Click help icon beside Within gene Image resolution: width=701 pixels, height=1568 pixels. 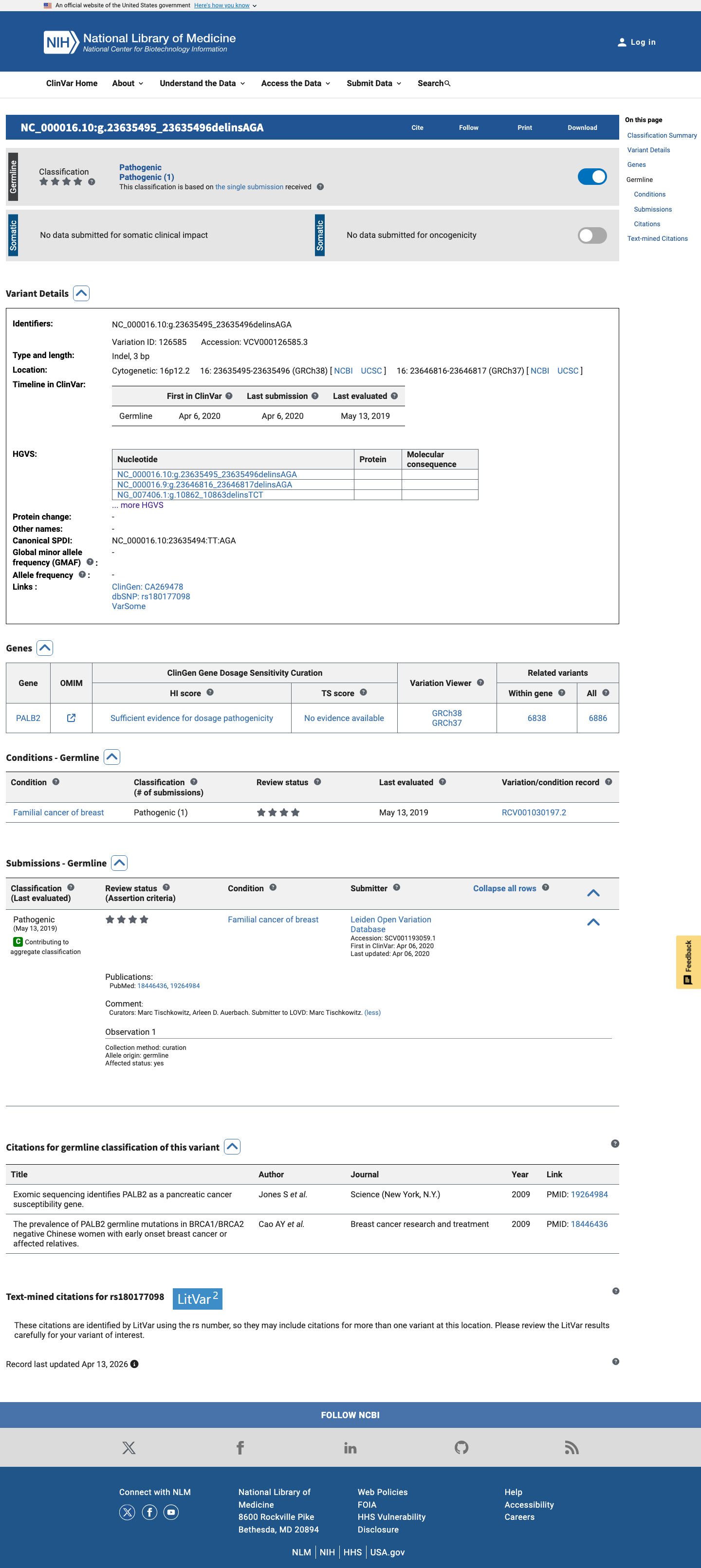pyautogui.click(x=562, y=692)
